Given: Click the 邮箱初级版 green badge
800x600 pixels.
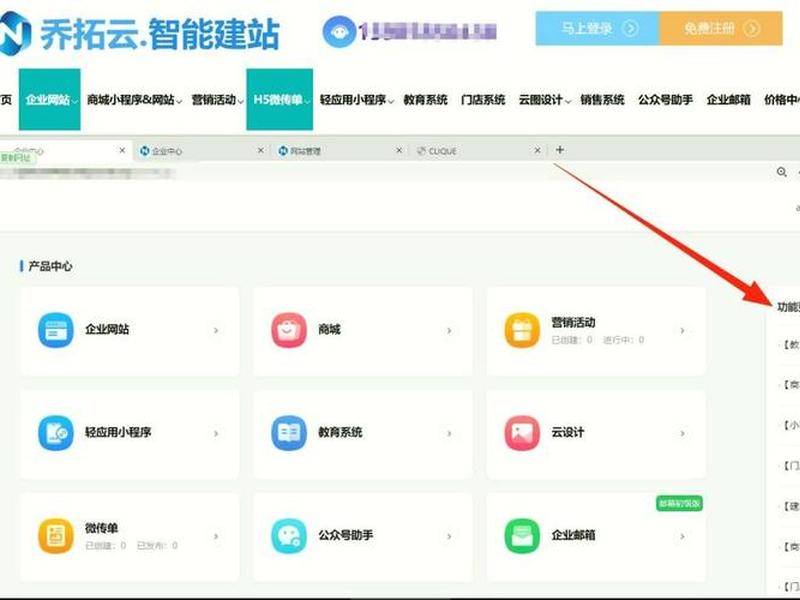Looking at the screenshot, I should click(679, 504).
